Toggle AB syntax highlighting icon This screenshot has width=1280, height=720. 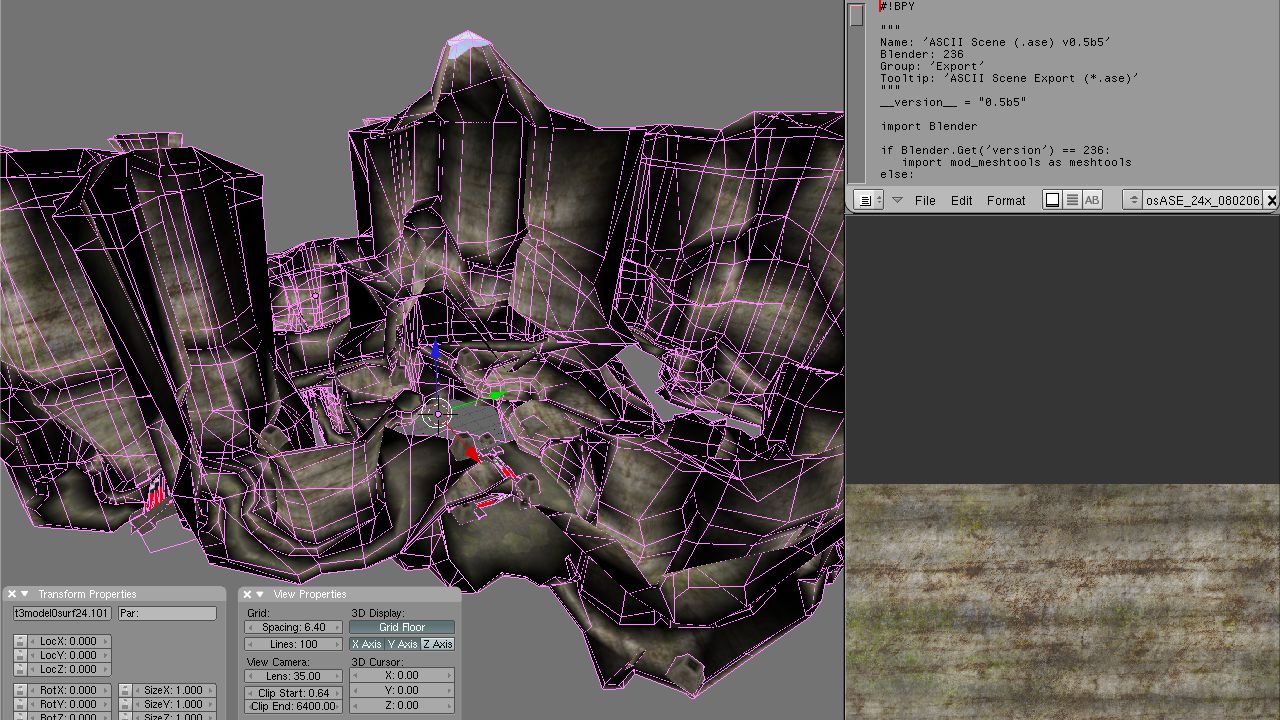1092,200
